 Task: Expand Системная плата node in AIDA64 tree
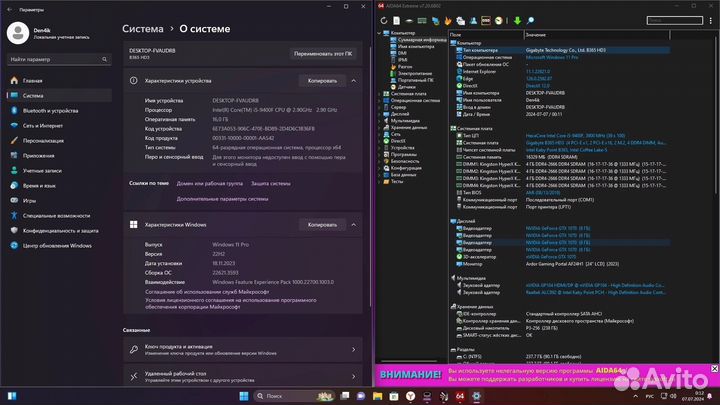click(379, 94)
